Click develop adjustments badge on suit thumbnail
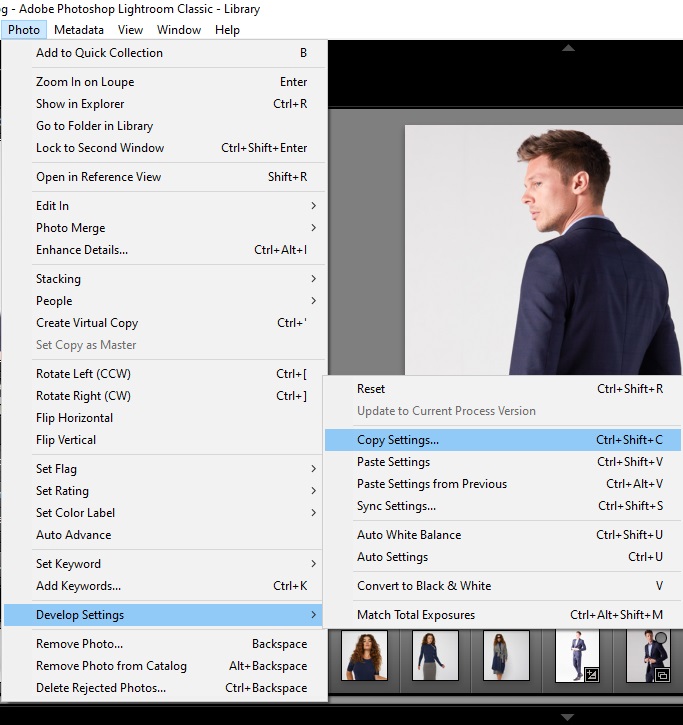The image size is (683, 725). (591, 675)
